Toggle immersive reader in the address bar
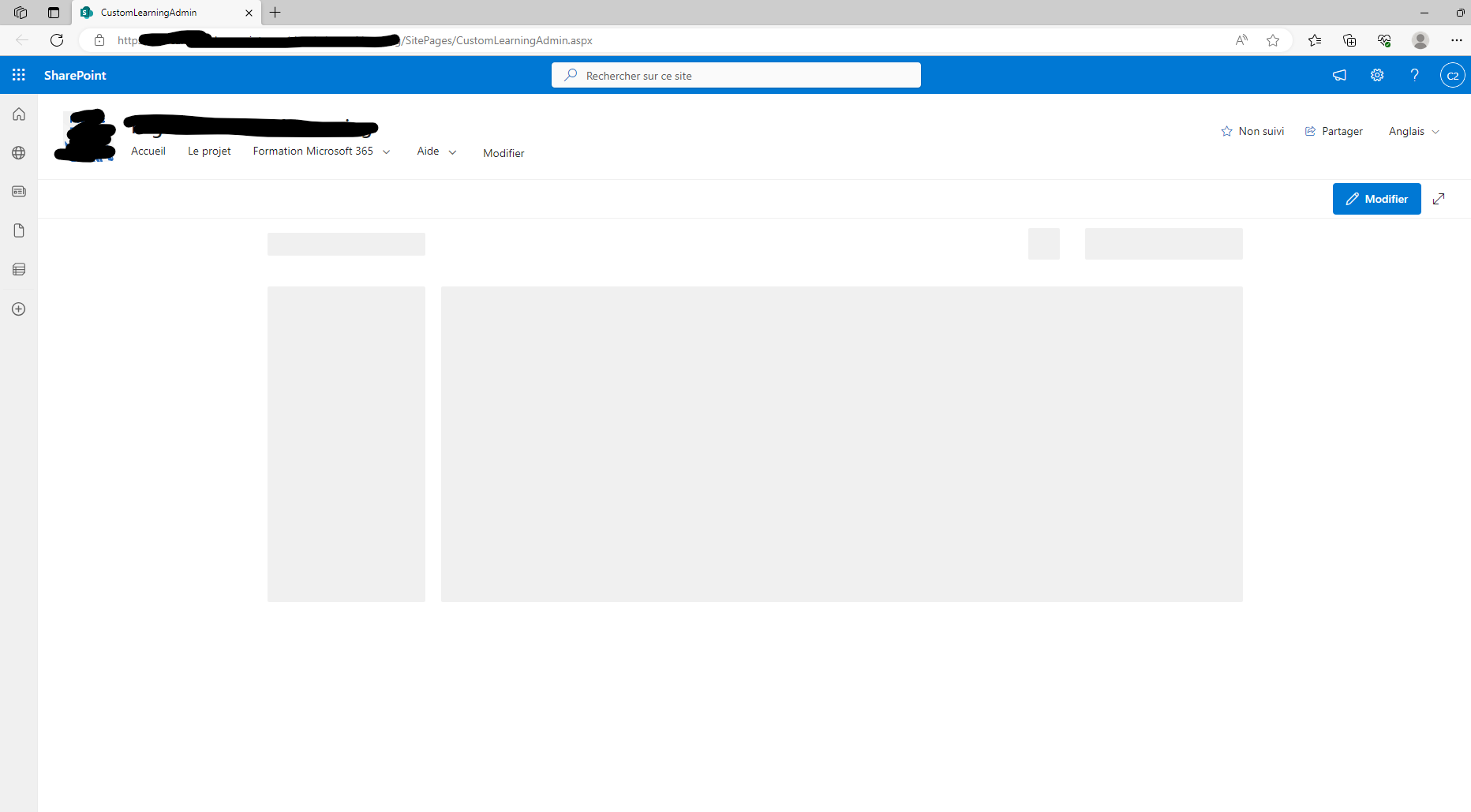This screenshot has height=812, width=1471. pos(1241,40)
